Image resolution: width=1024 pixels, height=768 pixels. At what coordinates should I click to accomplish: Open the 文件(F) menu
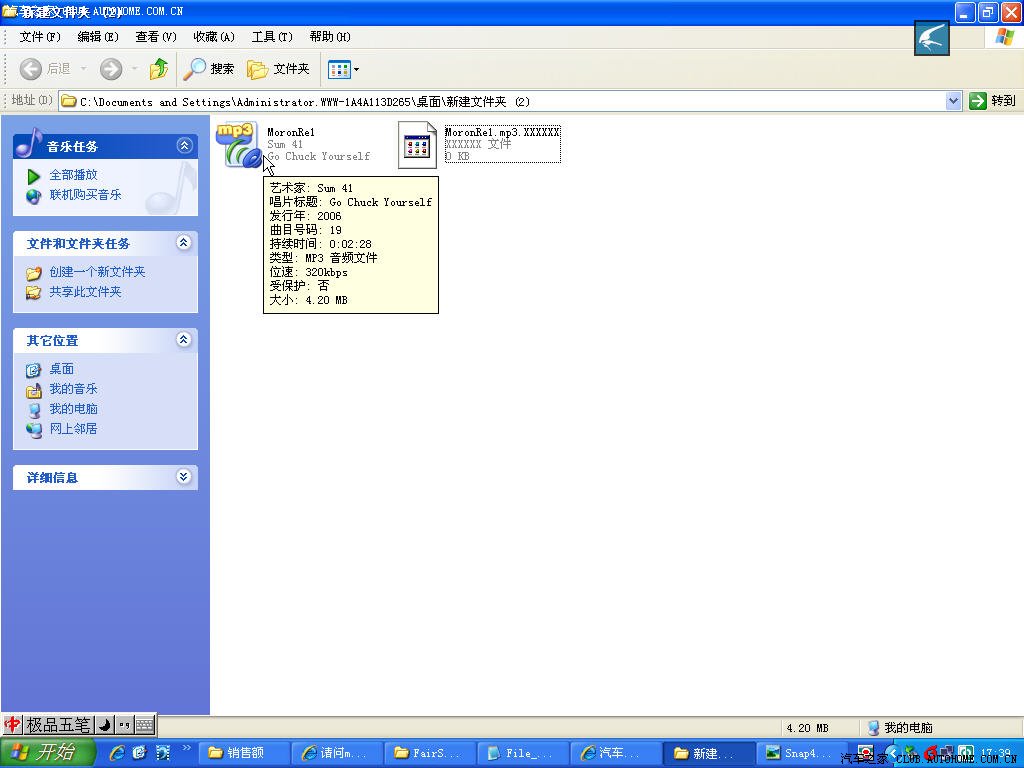pyautogui.click(x=40, y=37)
